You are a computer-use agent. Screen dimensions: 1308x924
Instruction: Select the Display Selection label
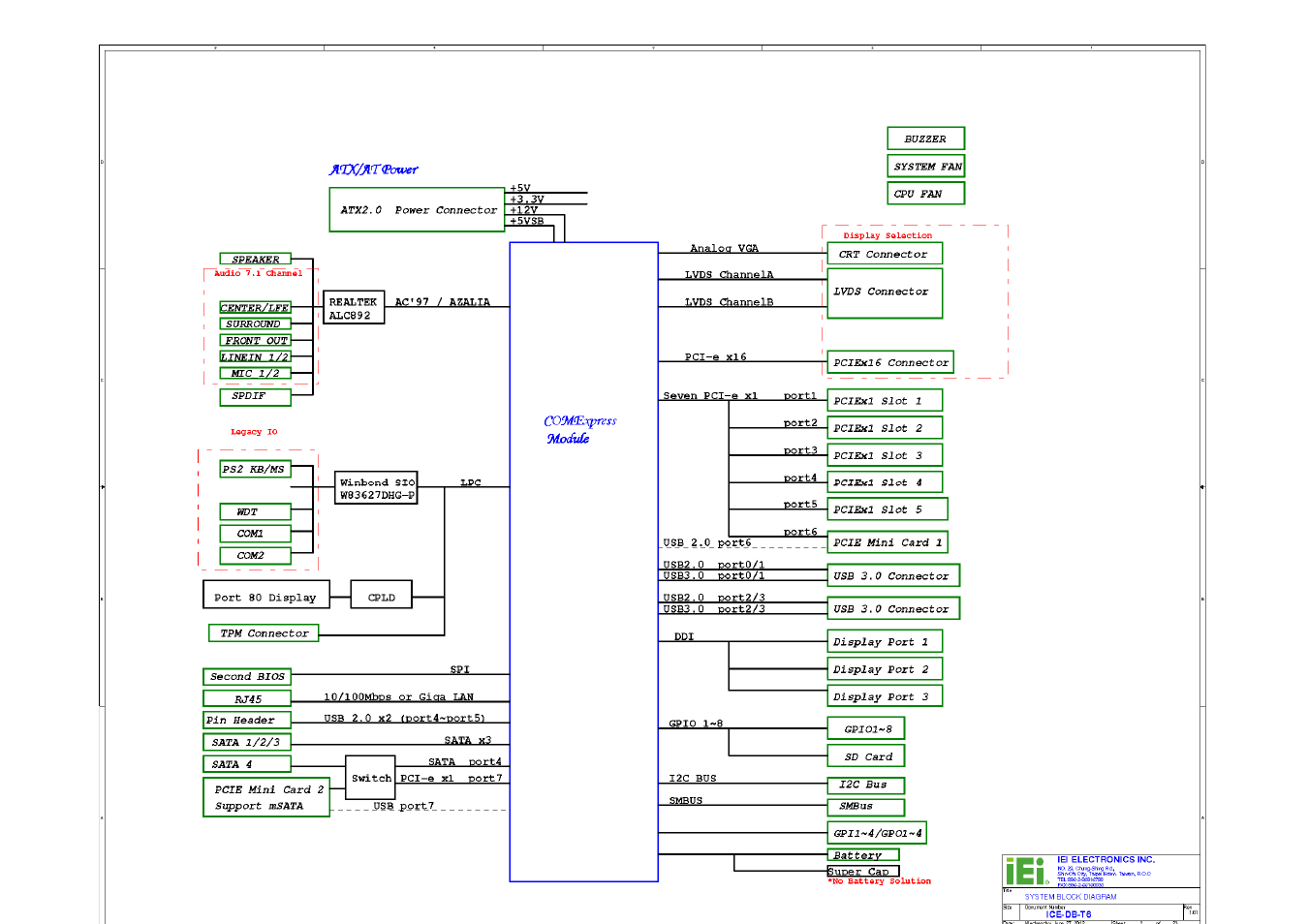coord(888,235)
